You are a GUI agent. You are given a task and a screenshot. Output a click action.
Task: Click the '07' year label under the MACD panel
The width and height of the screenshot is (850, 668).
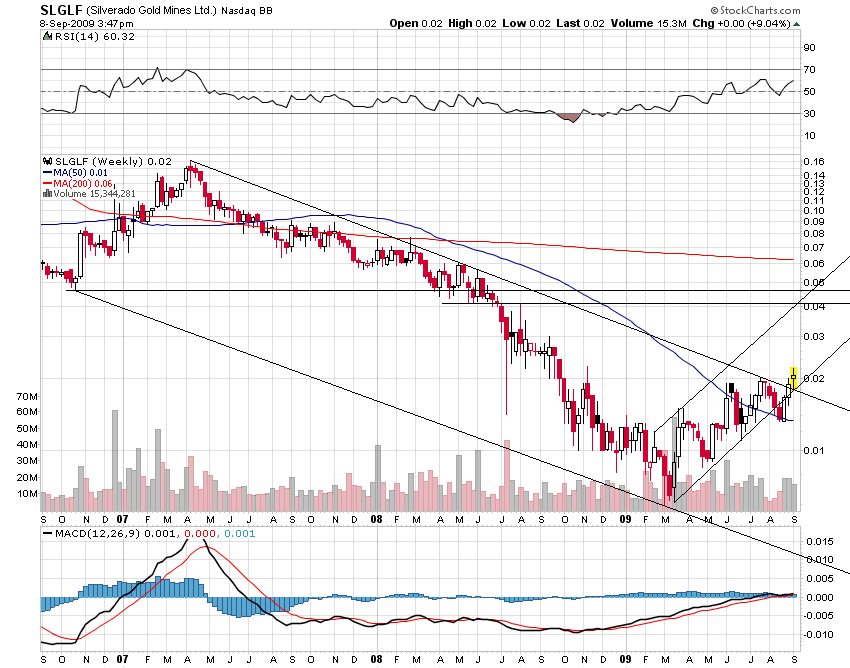point(123,659)
